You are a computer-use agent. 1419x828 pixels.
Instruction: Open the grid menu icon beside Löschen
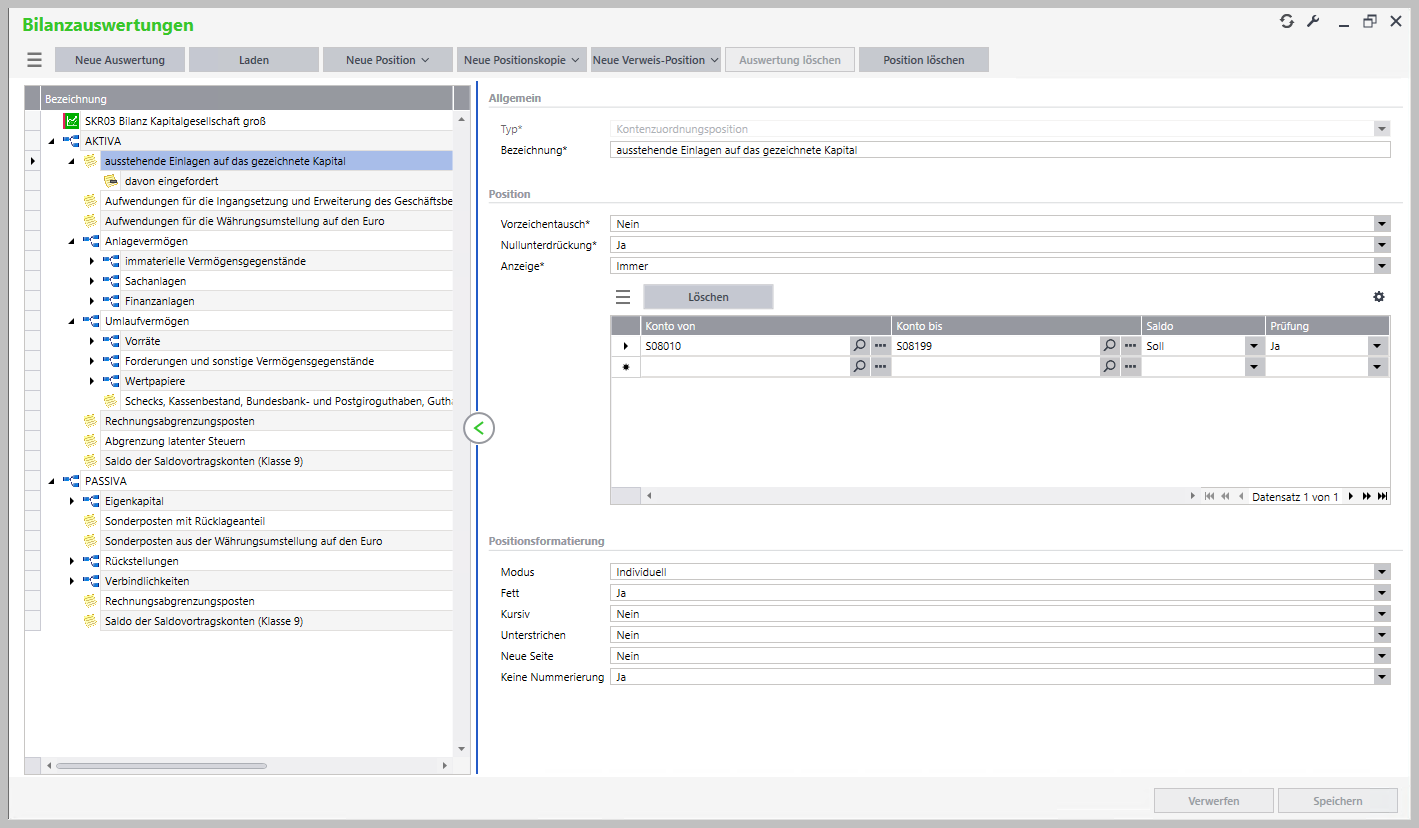[623, 297]
